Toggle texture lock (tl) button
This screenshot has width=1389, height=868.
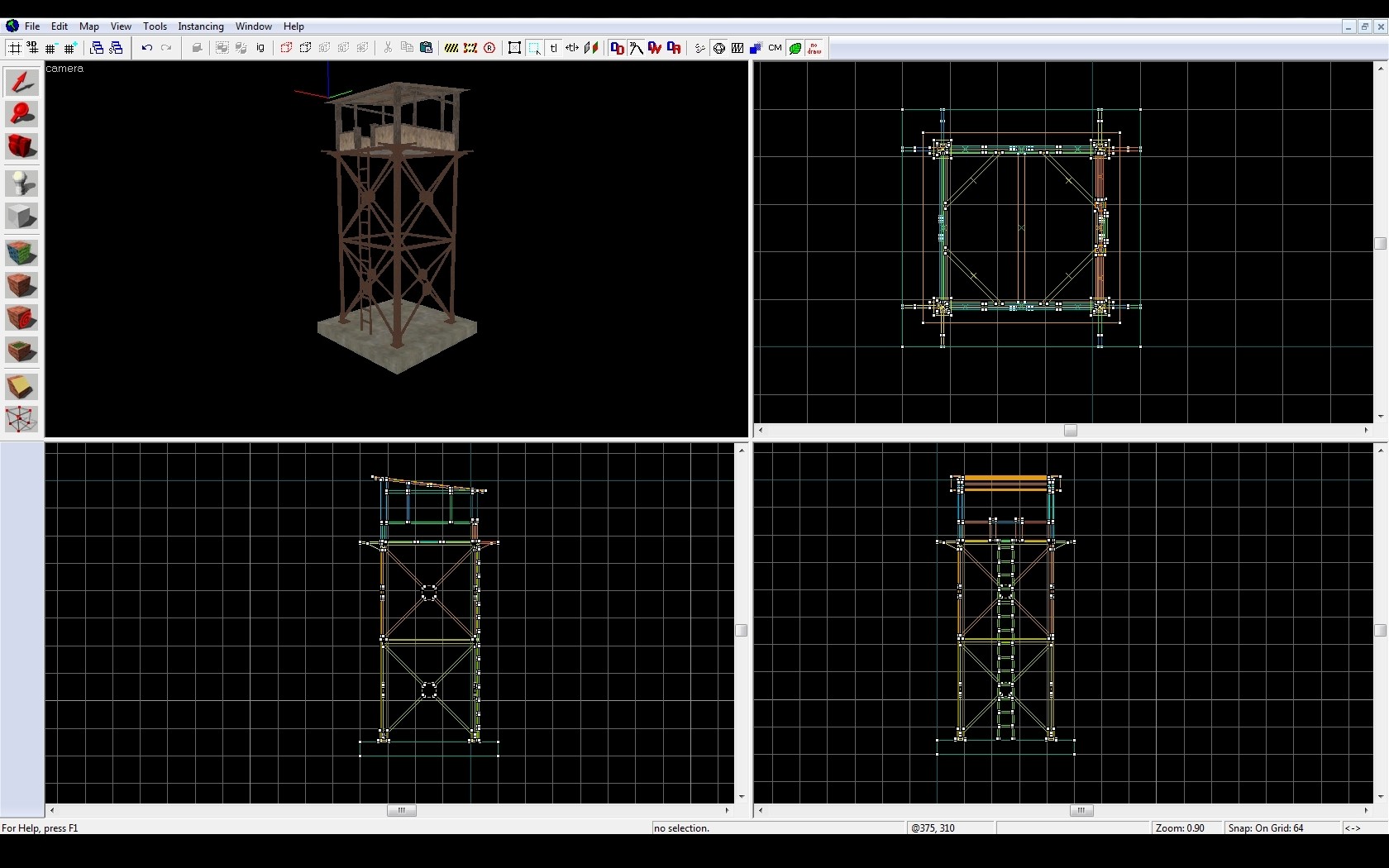(x=553, y=48)
